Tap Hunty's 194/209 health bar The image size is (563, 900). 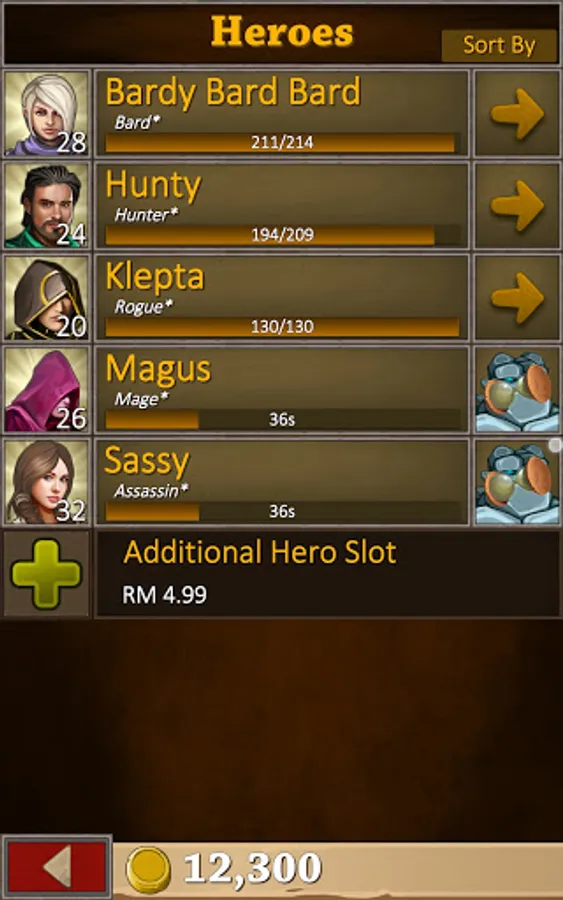point(282,234)
